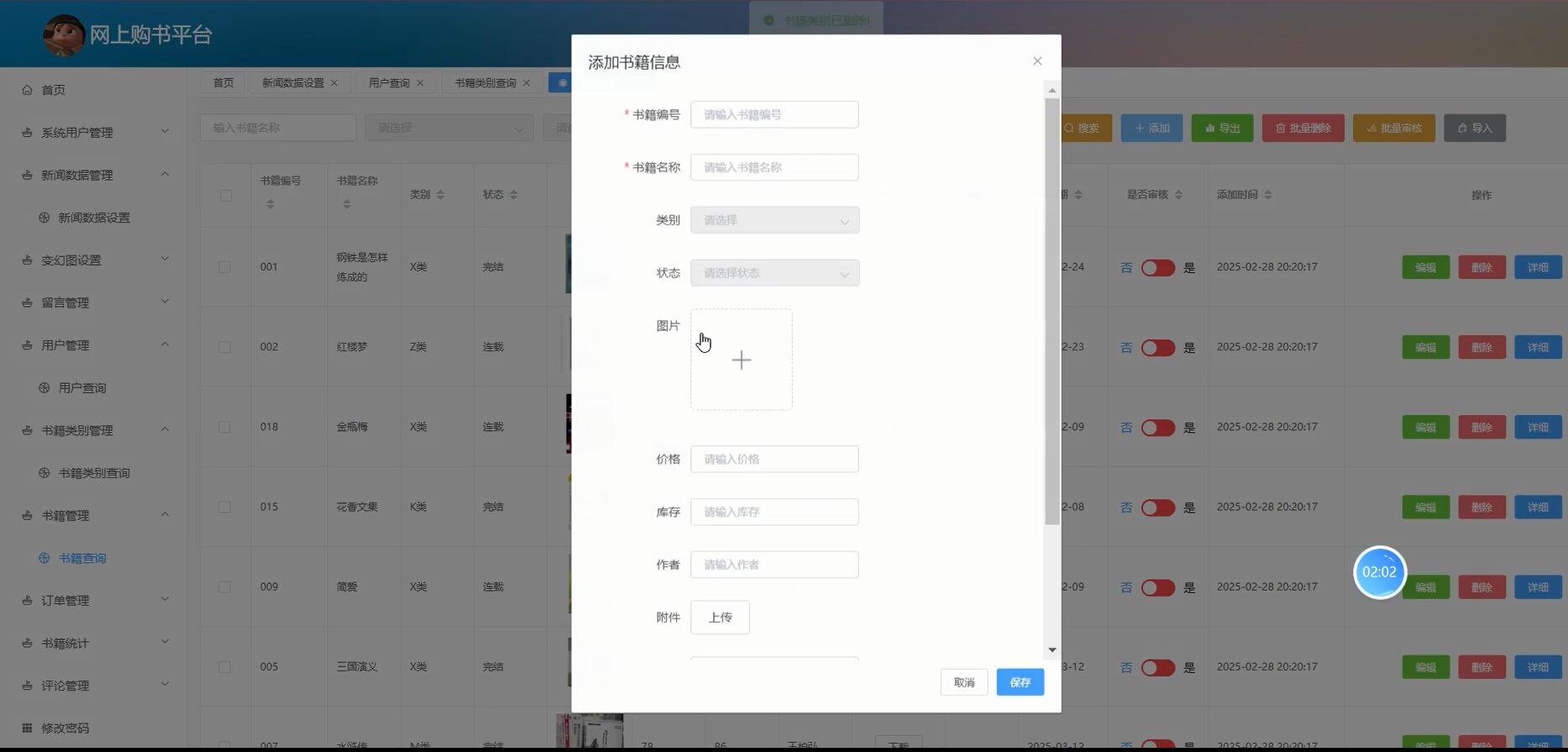The width and height of the screenshot is (1568, 752).
Task: Click the icon beside 书籍查询 submenu
Action: pos(45,558)
